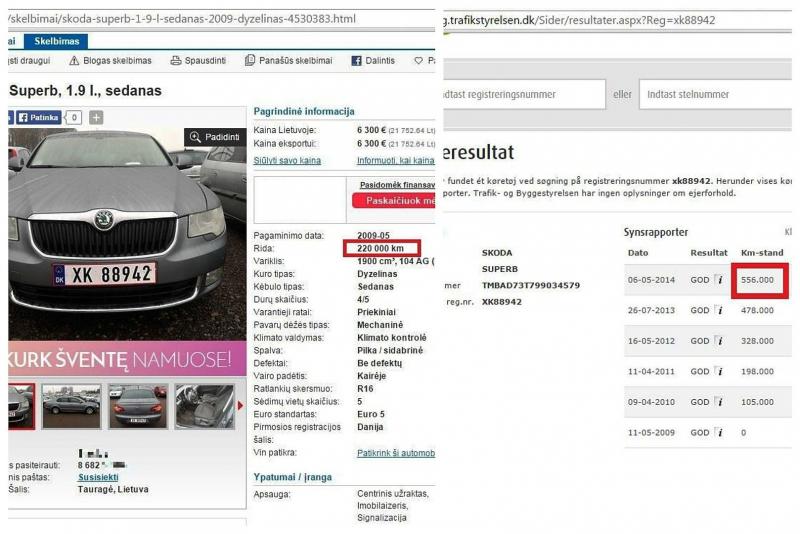Click the Resultat column header
The height and width of the screenshot is (534, 800).
pos(709,252)
